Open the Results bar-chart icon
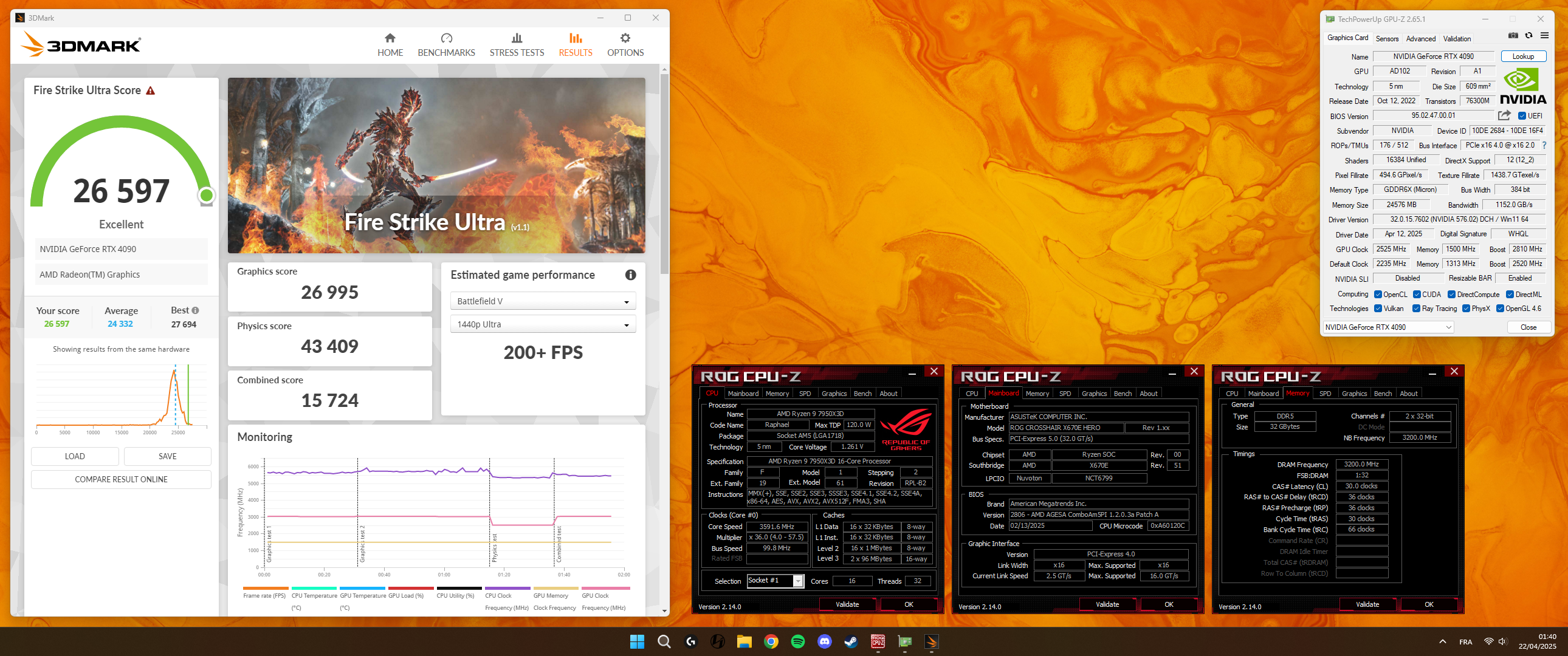This screenshot has width=1568, height=656. [x=575, y=38]
